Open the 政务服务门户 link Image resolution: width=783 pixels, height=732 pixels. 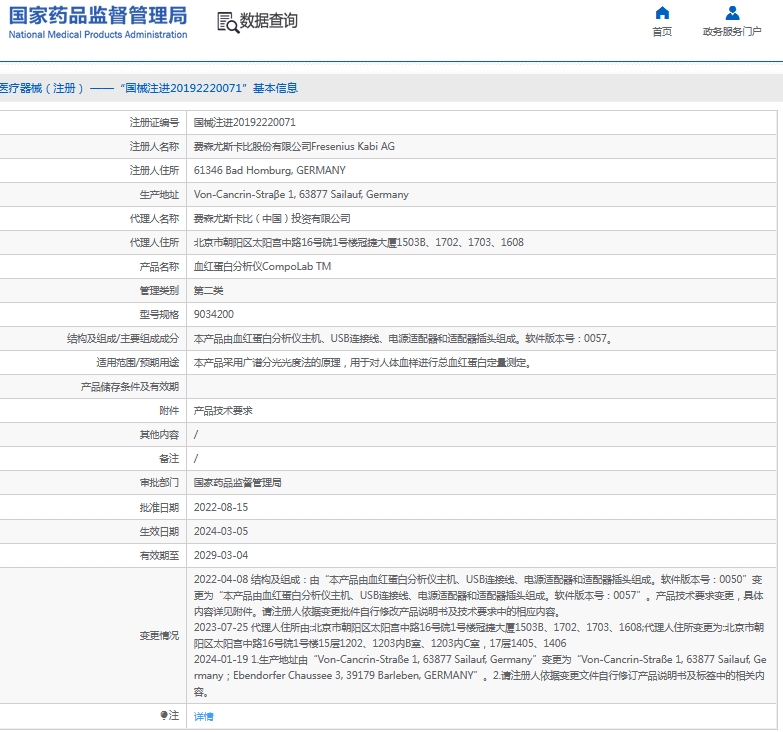click(x=732, y=31)
